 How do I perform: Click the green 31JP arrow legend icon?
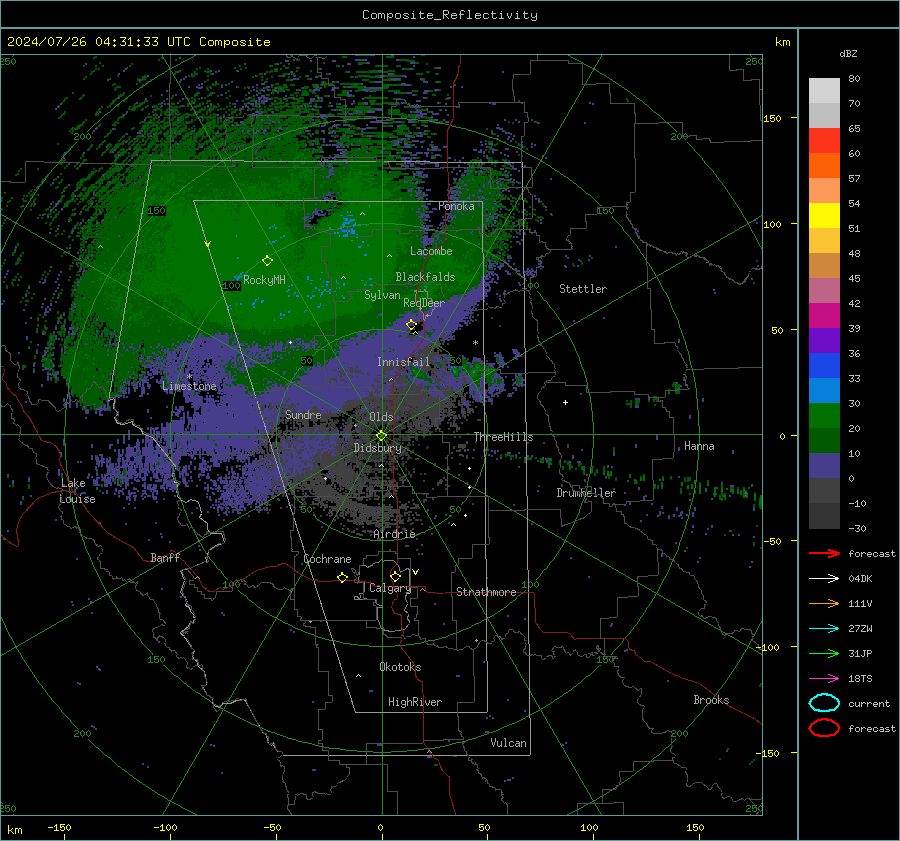coord(824,653)
